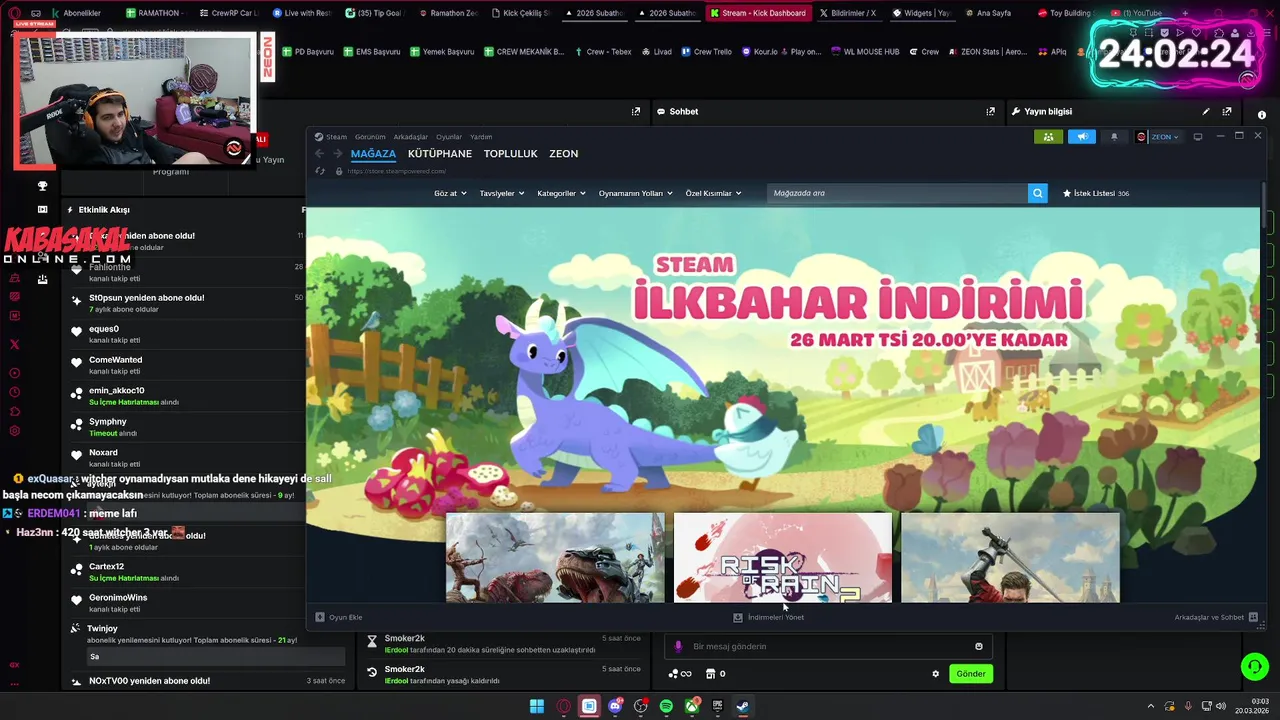Screen dimensions: 1280x720
Task: Open ZEON profile tab in Steam
Action: 564,154
